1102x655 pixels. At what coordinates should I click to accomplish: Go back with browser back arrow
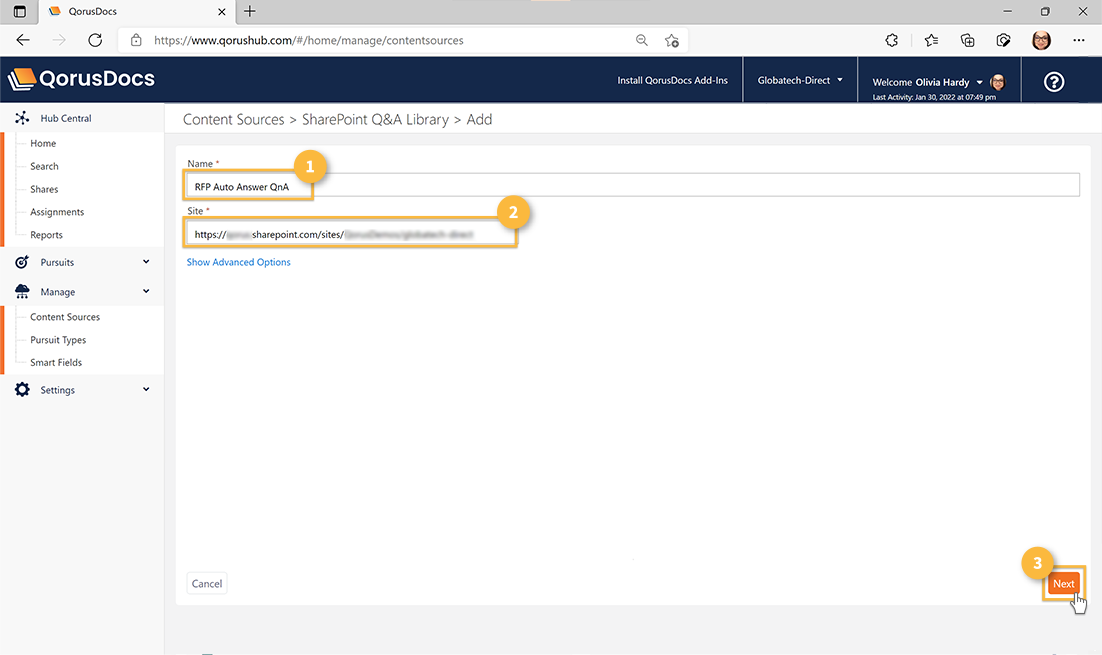(x=22, y=40)
